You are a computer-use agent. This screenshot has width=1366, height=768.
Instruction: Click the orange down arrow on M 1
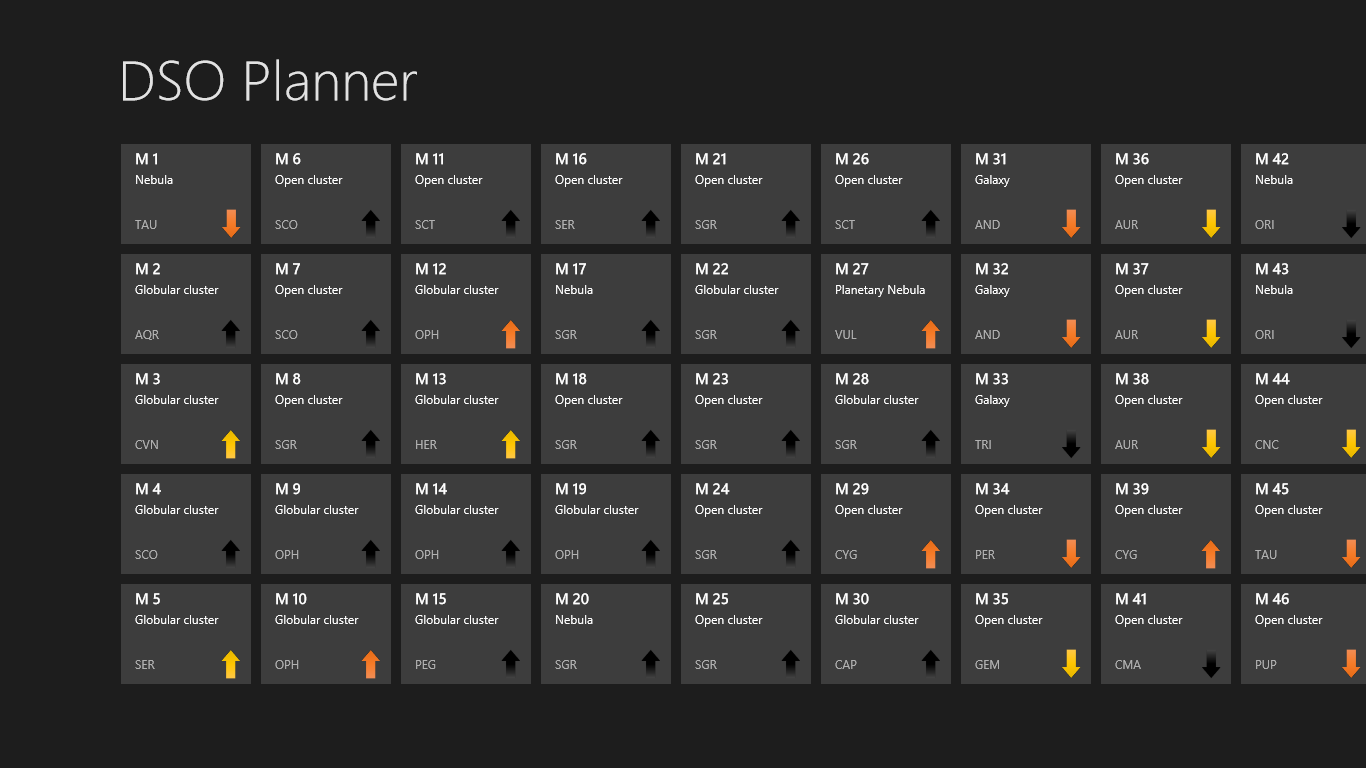click(231, 223)
